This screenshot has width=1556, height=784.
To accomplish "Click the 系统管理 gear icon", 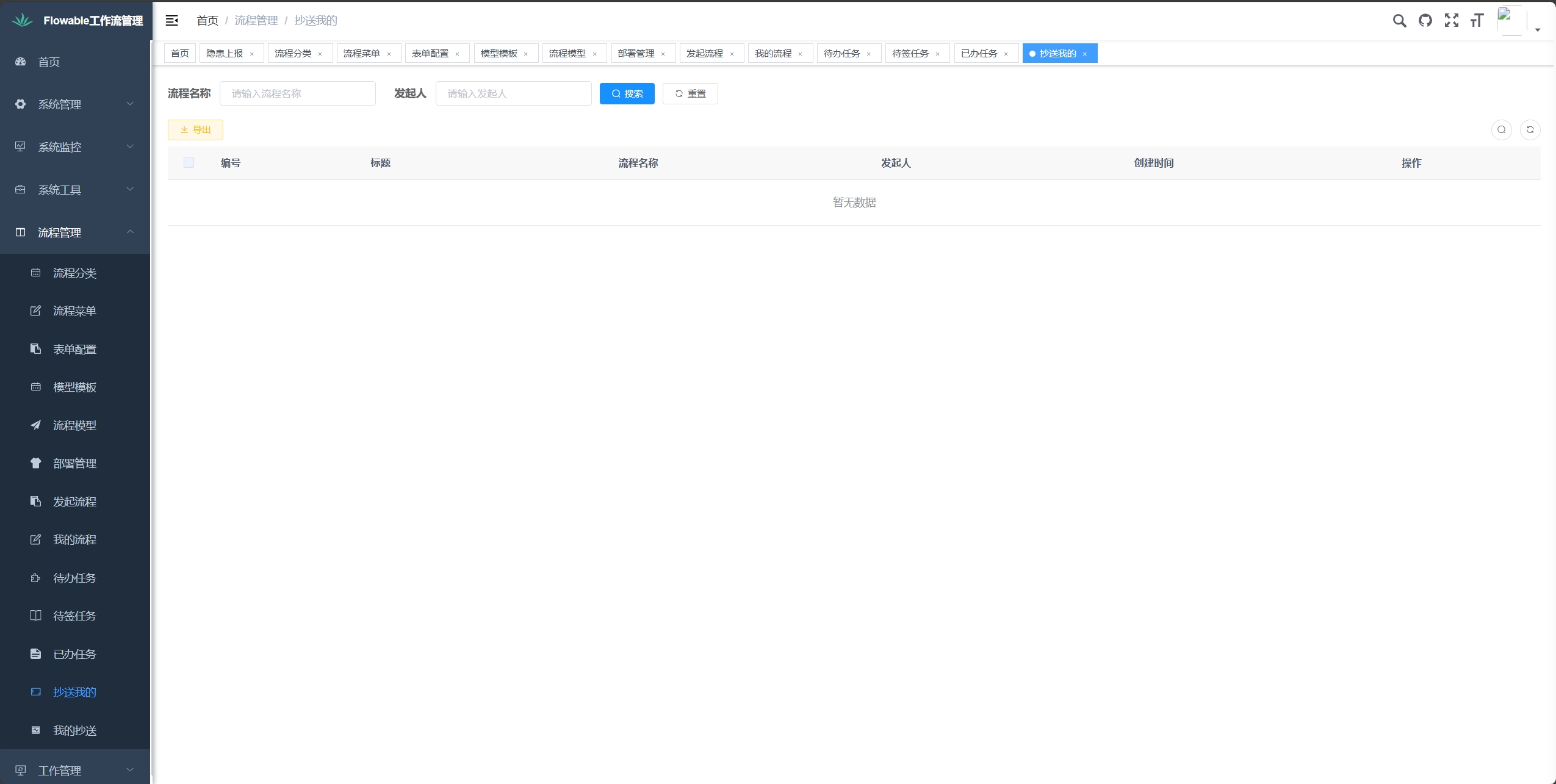I will click(20, 104).
